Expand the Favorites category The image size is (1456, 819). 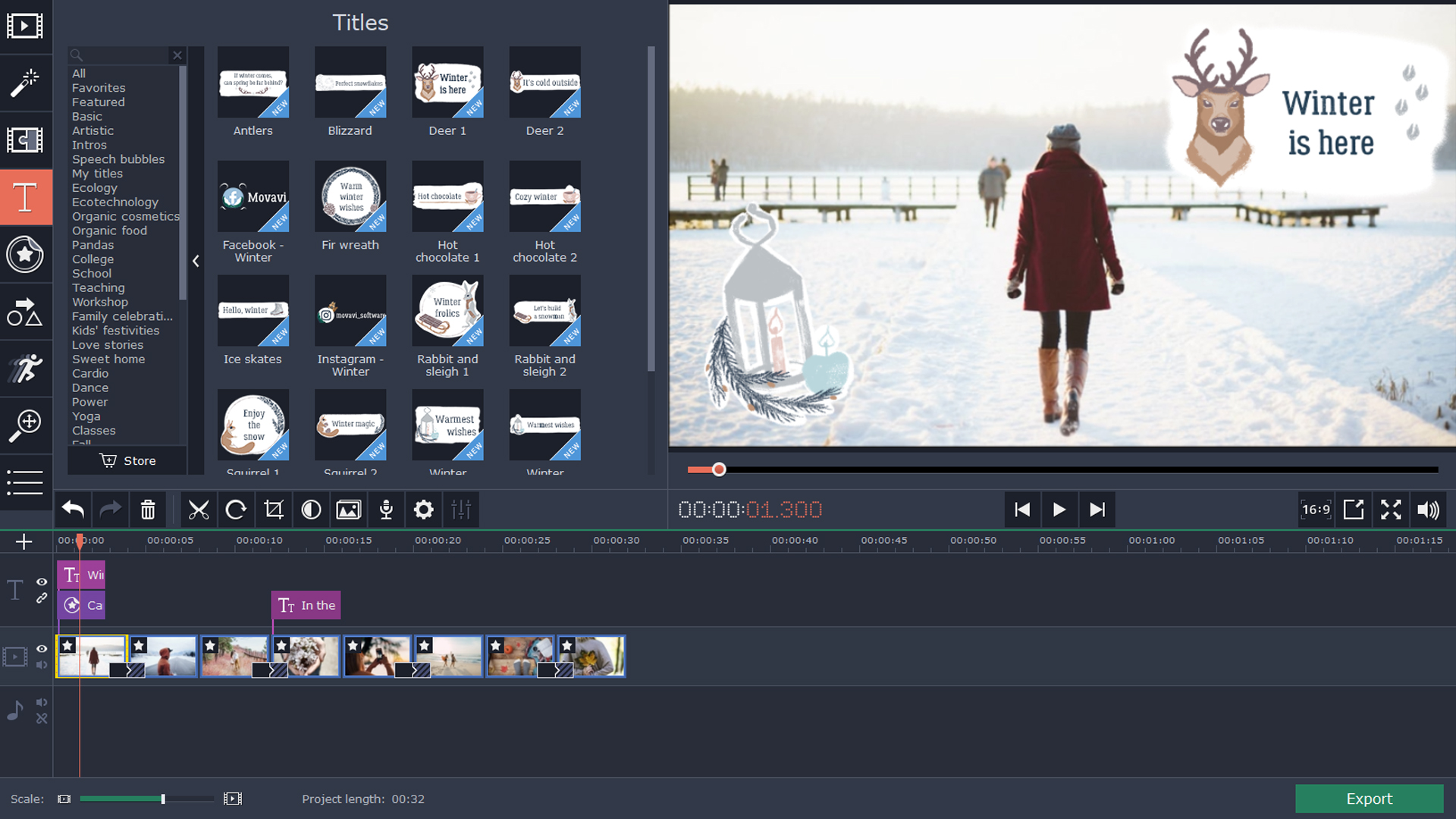98,87
